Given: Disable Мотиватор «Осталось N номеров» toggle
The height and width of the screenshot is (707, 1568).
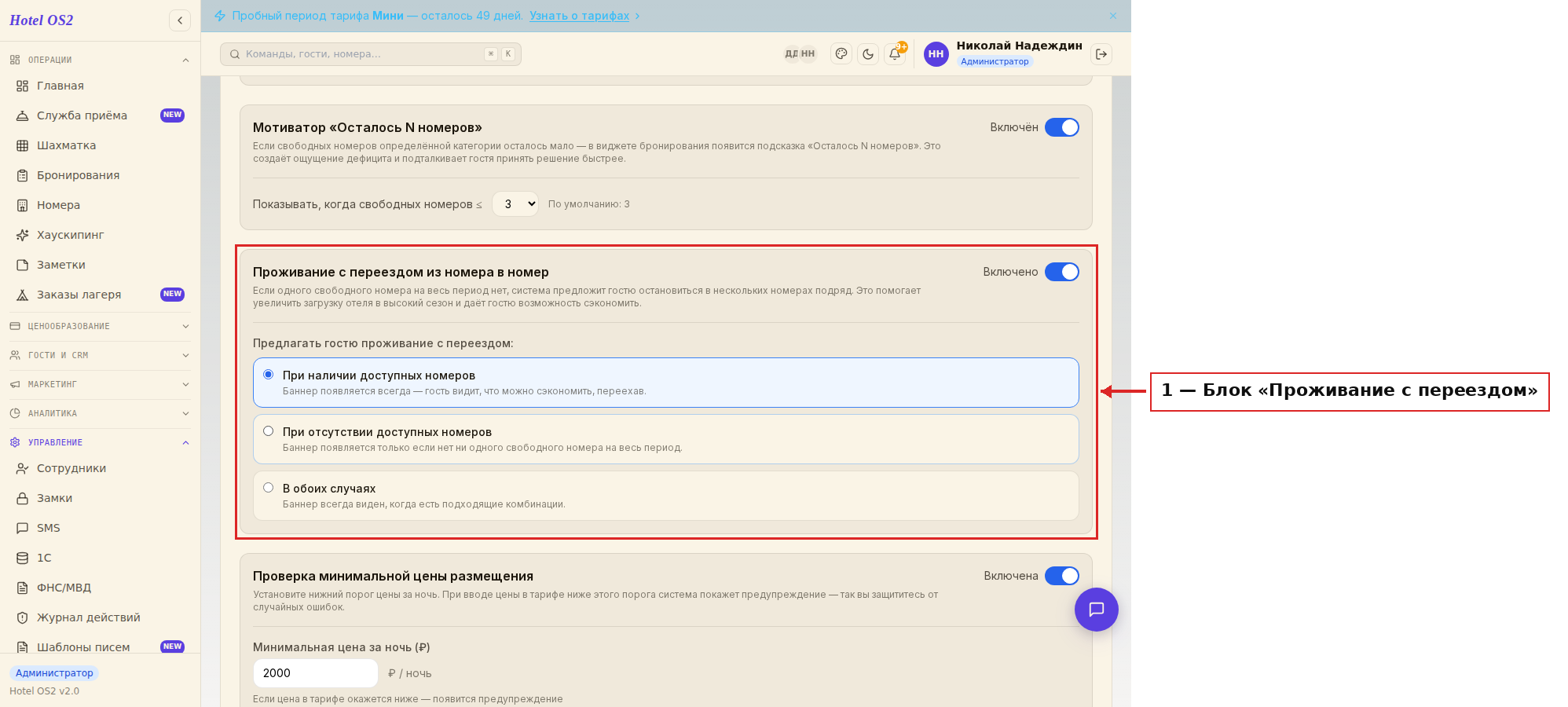Looking at the screenshot, I should click(x=1062, y=127).
